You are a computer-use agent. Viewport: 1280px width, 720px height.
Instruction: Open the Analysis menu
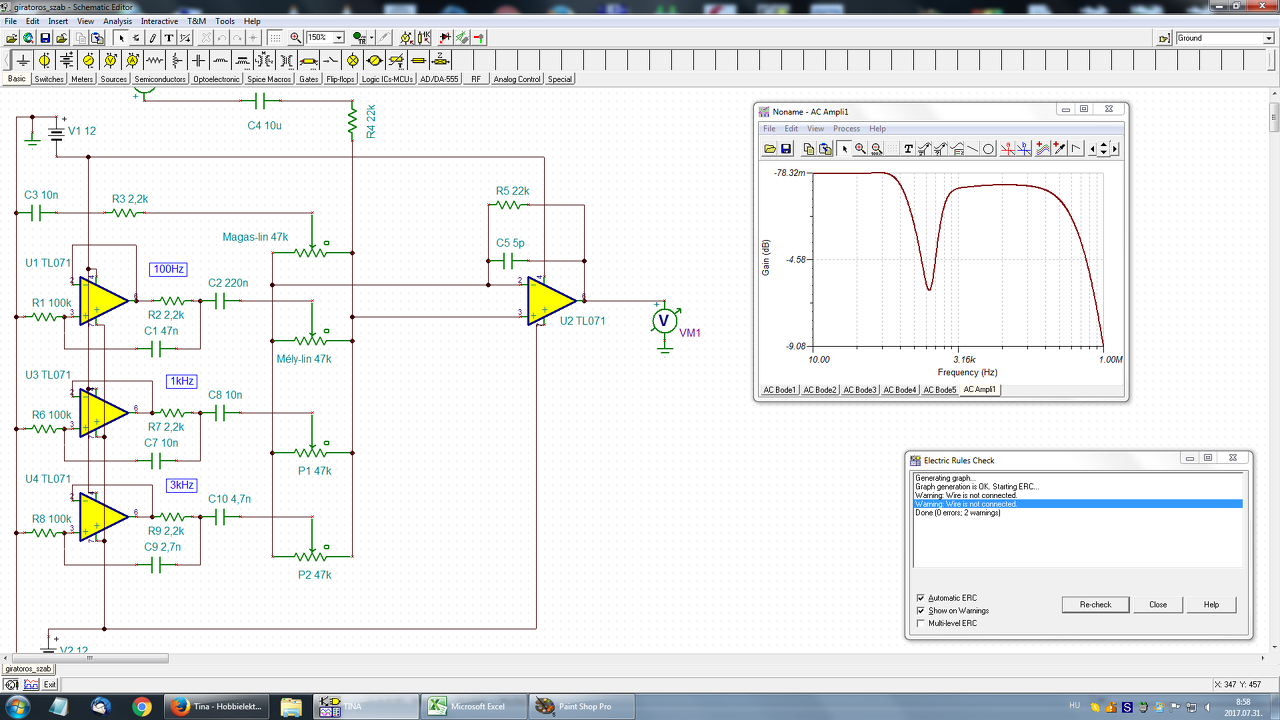pyautogui.click(x=117, y=21)
